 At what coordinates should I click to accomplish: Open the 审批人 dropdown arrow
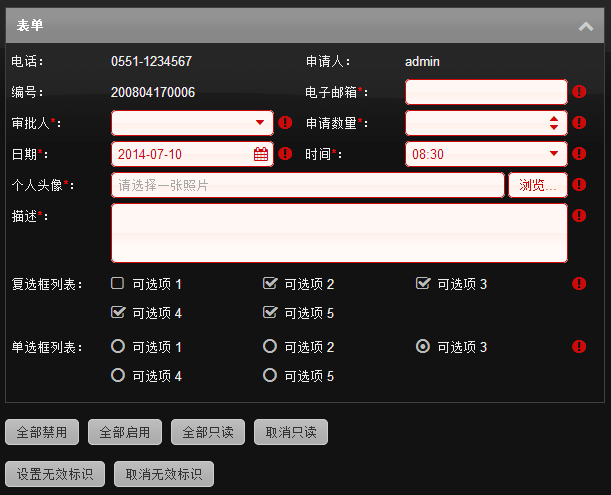[260, 123]
